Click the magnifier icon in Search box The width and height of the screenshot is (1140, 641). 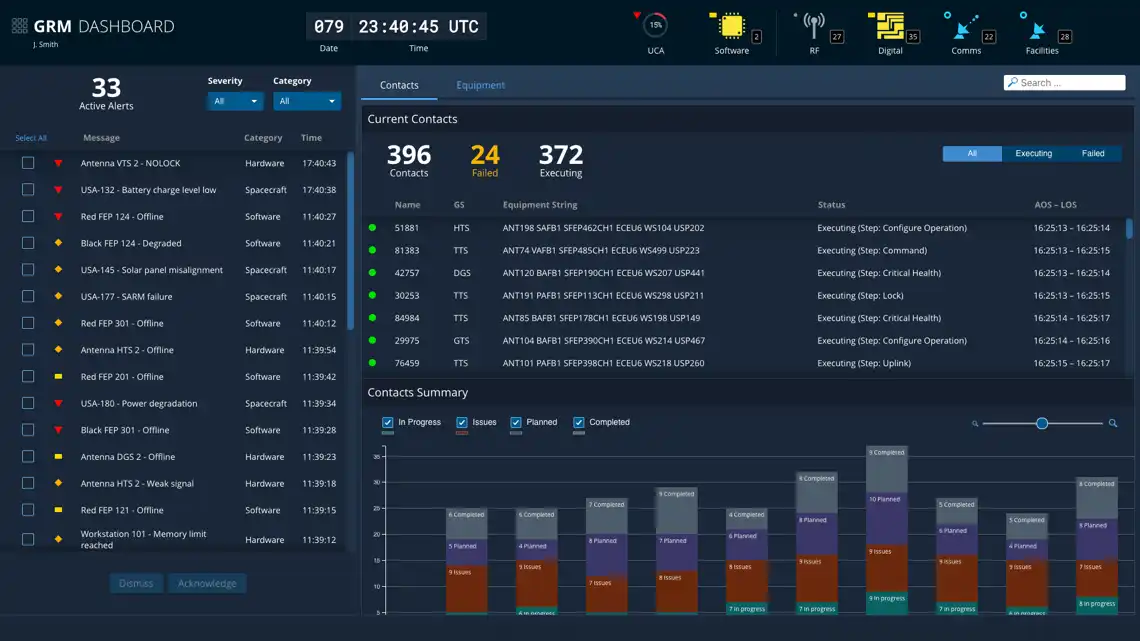[x=1013, y=82]
